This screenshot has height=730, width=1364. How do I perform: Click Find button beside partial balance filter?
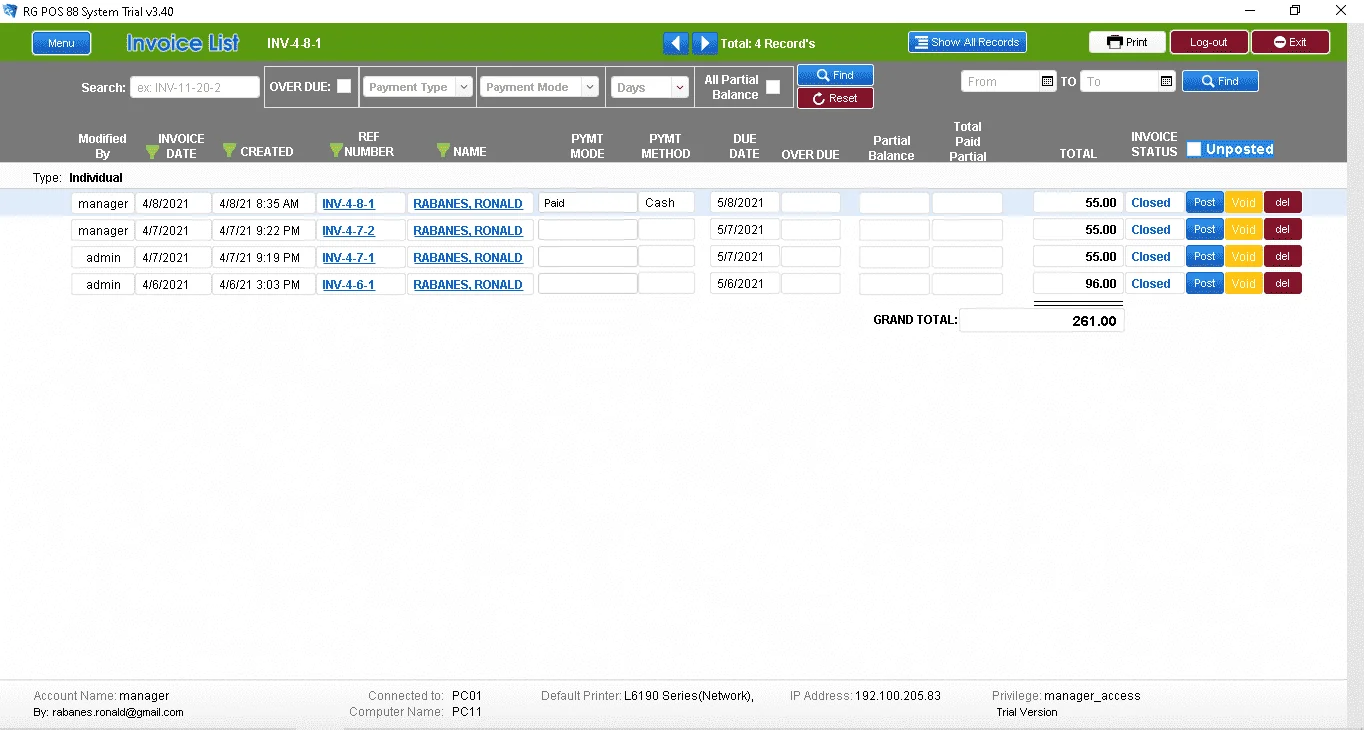[835, 75]
